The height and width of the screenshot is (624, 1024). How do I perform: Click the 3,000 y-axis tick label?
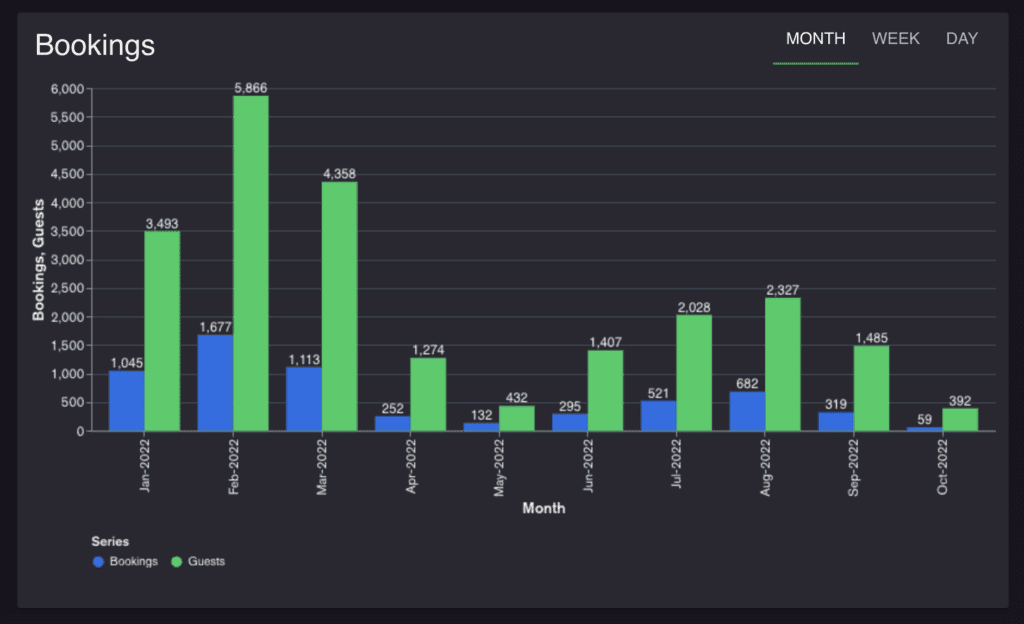[67, 260]
